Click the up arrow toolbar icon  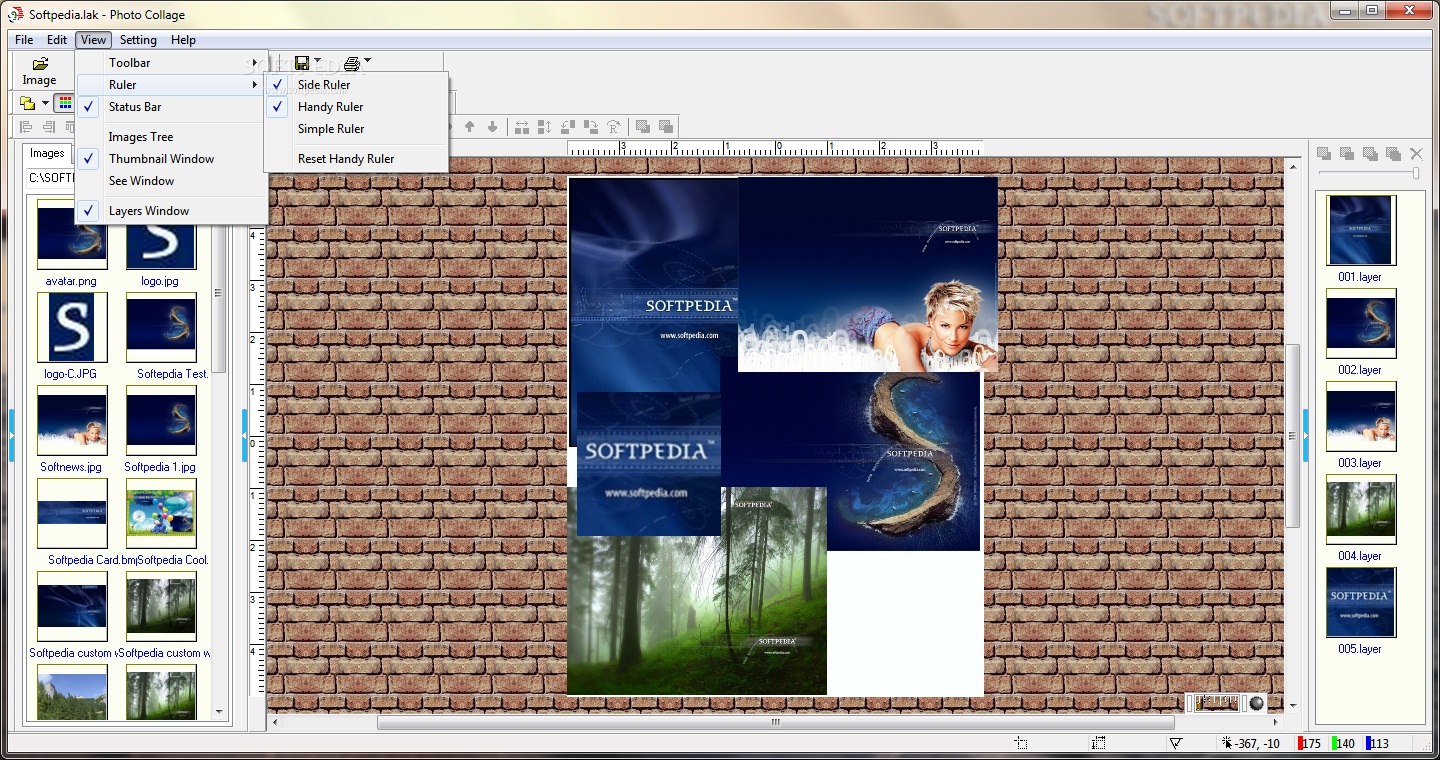[x=469, y=127]
